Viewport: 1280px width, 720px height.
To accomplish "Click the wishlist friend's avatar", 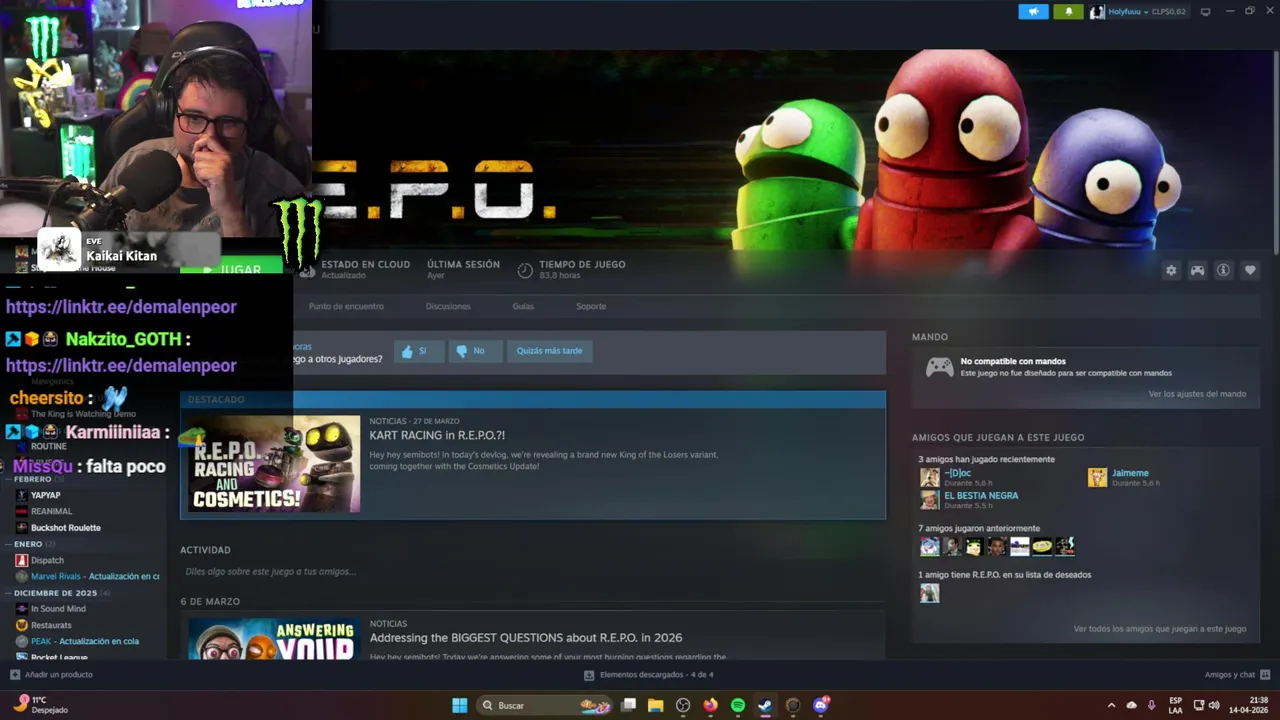I will pyautogui.click(x=929, y=593).
